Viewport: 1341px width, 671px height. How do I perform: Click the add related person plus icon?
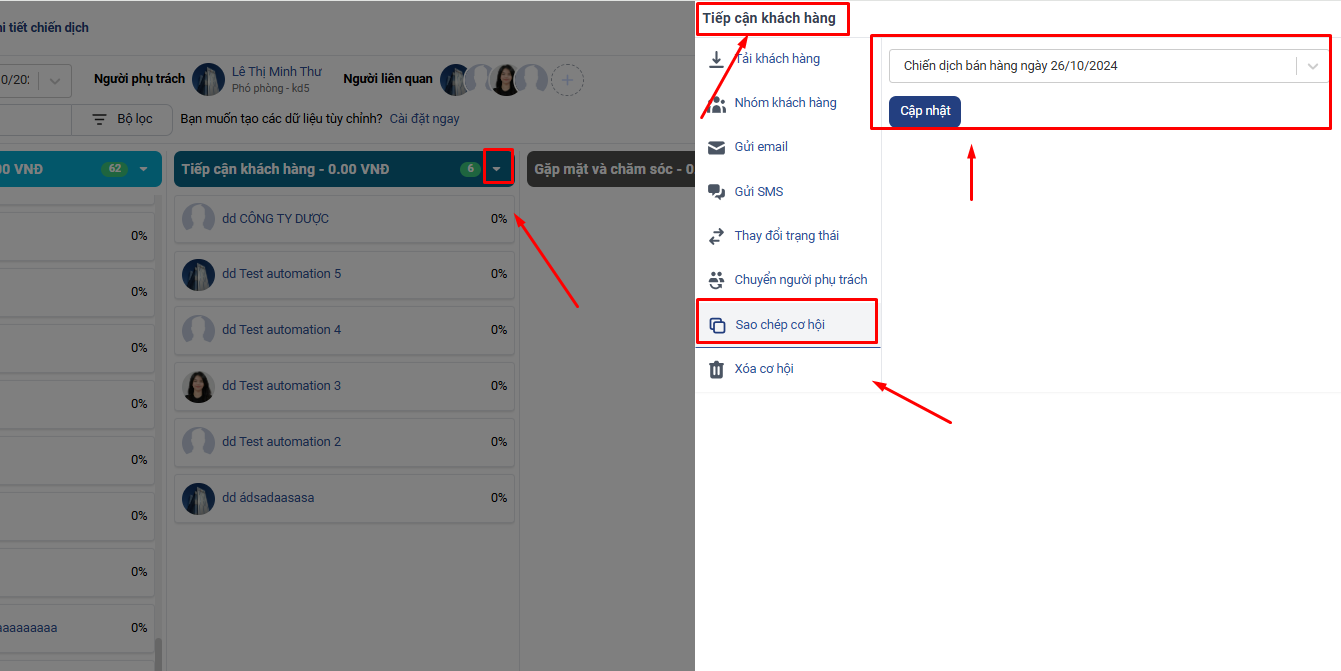(x=567, y=80)
